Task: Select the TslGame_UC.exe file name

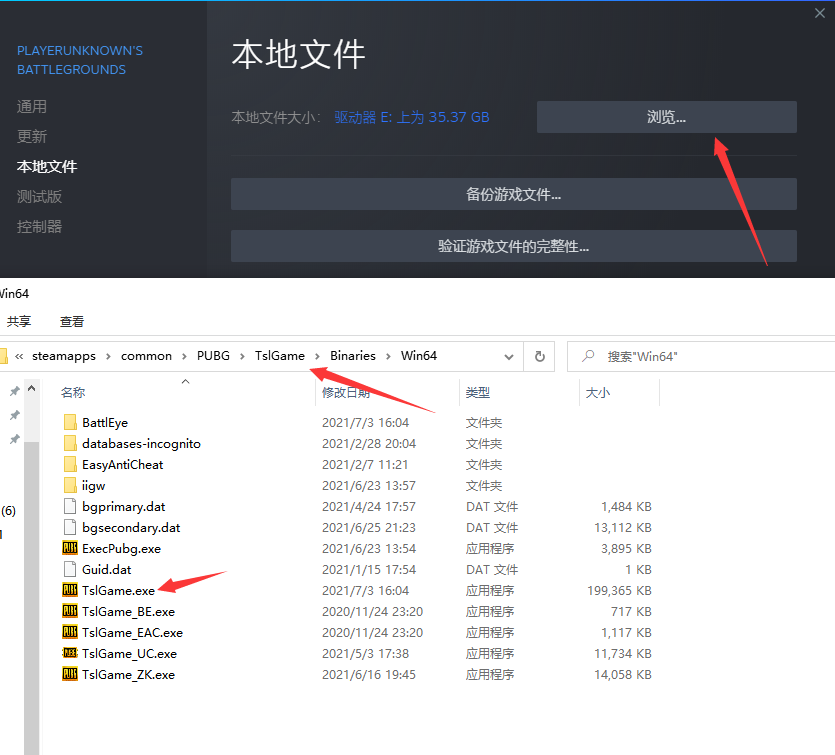Action: (x=129, y=653)
